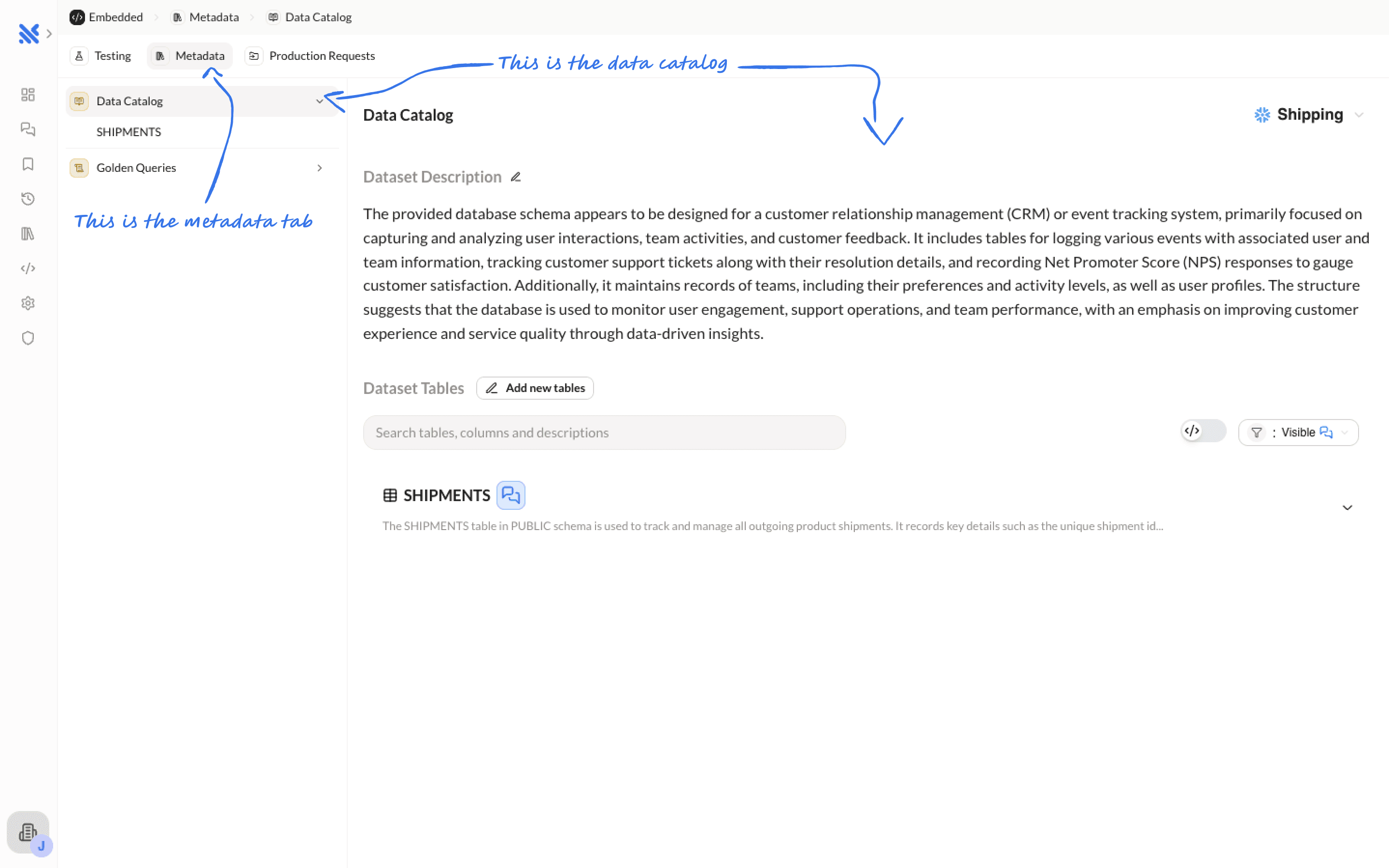The width and height of the screenshot is (1389, 868).
Task: Open the chat conversations sidebar icon
Action: (28, 129)
